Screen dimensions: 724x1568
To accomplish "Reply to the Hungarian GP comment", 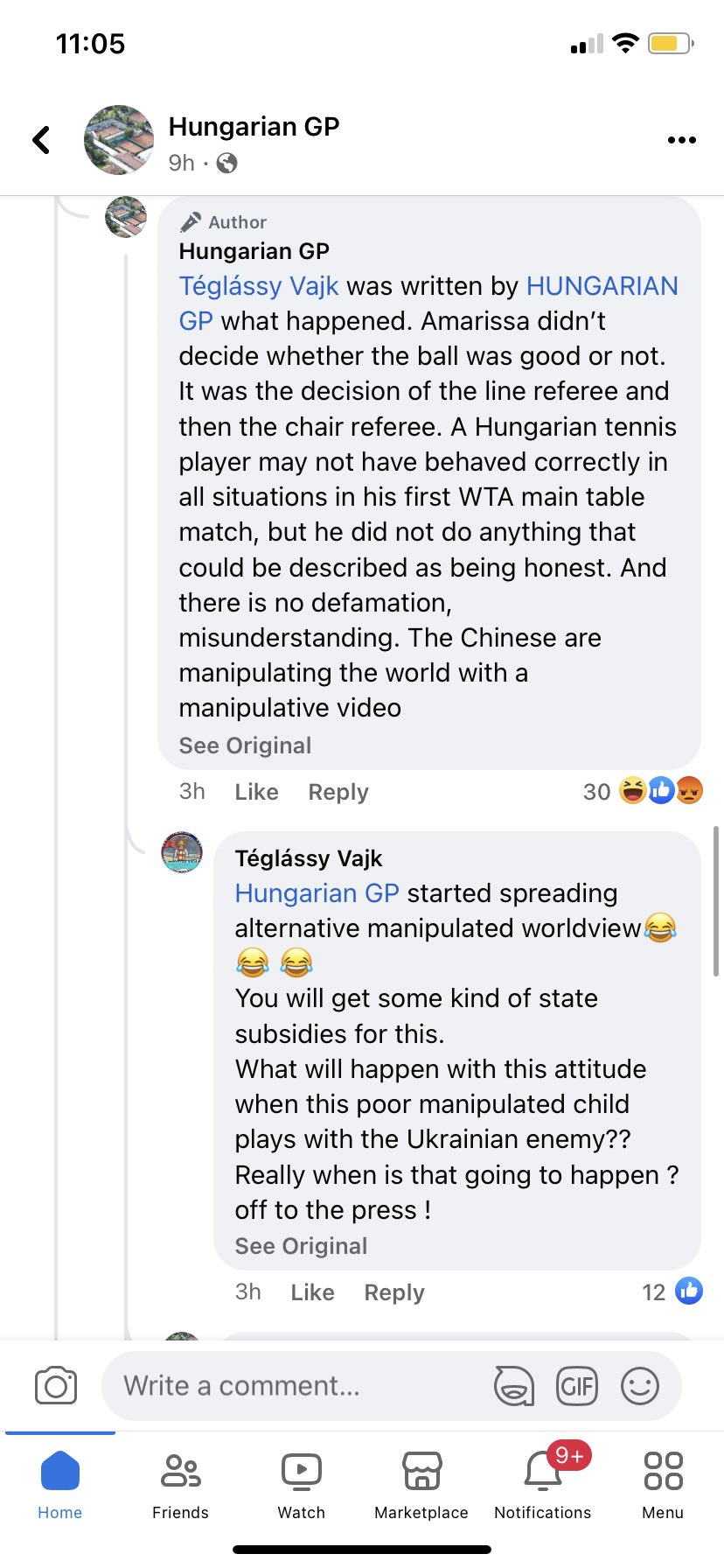I will point(338,792).
